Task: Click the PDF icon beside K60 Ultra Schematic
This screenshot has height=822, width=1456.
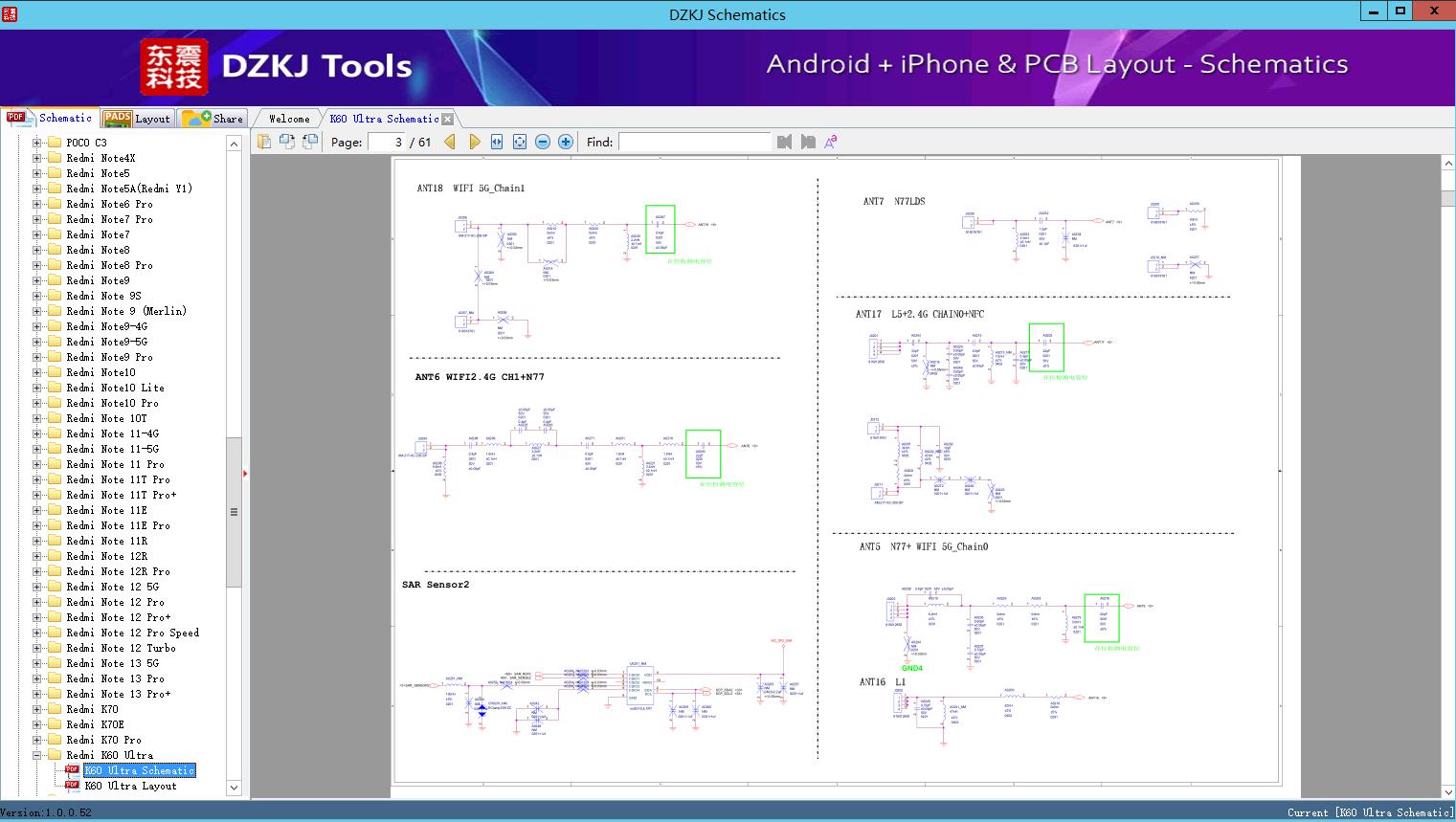Action: point(72,770)
